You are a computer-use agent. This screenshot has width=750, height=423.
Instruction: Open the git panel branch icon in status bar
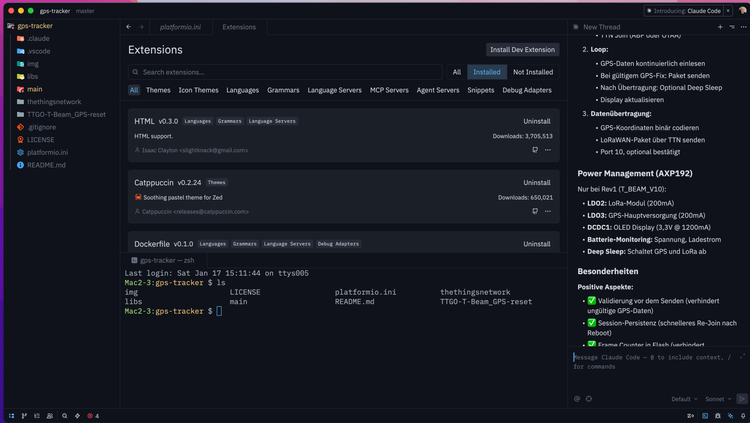[24, 416]
